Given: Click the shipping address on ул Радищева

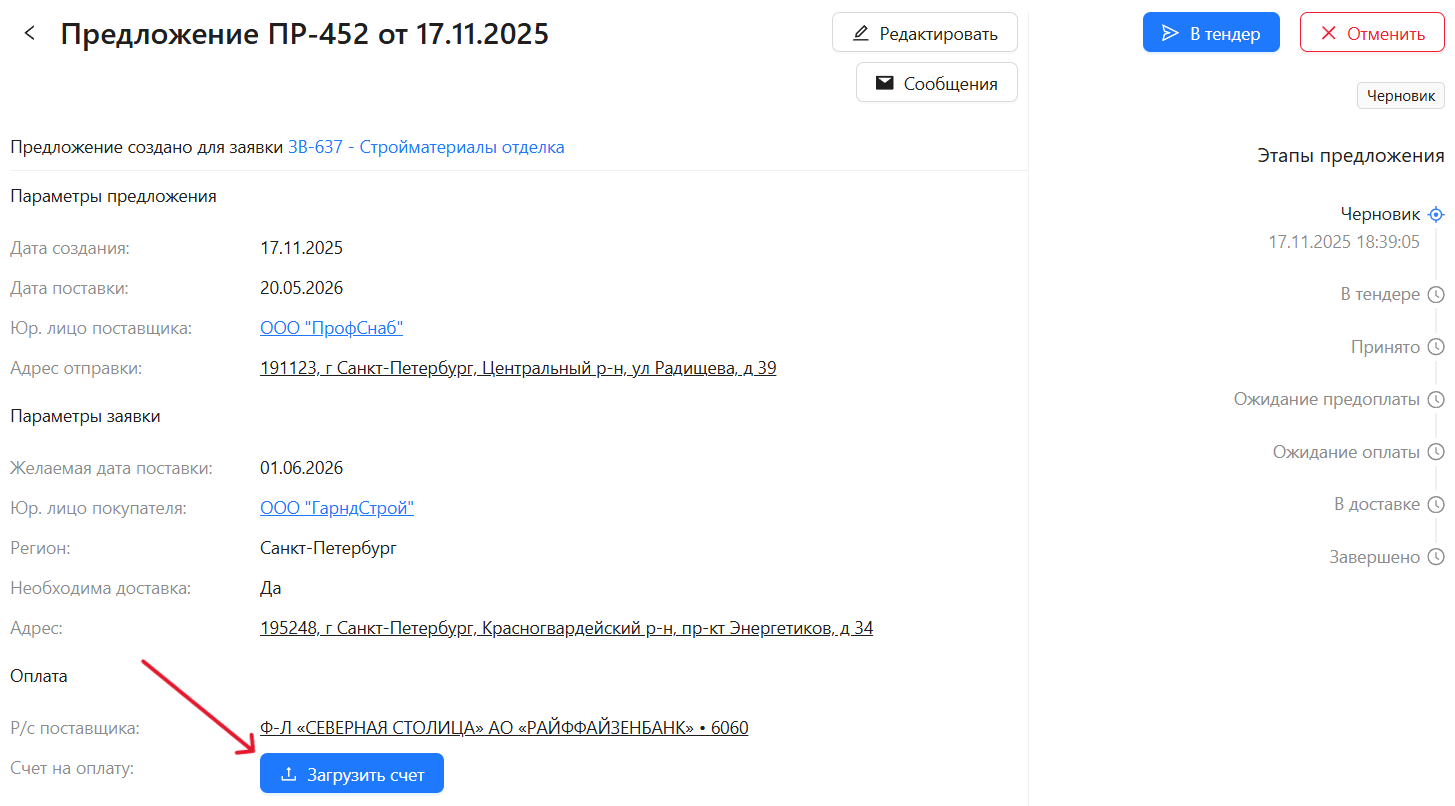Looking at the screenshot, I should [x=517, y=368].
